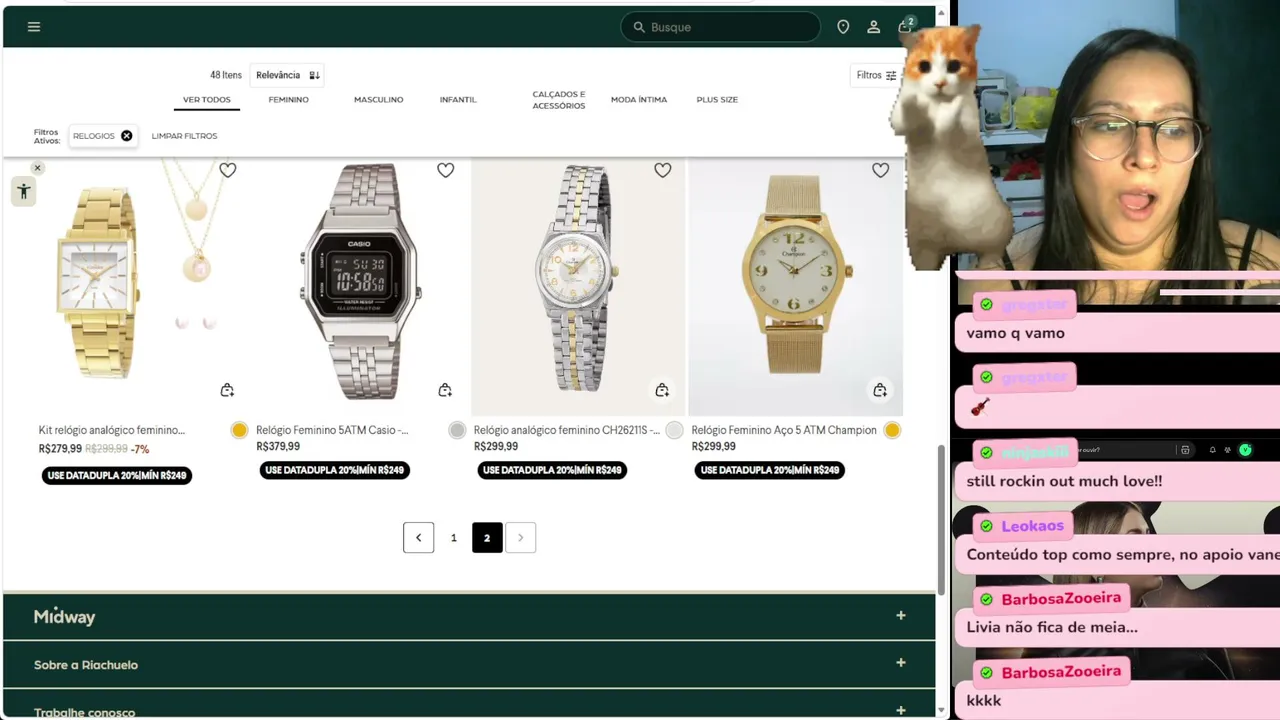Open store locator pin icon
Screen dimensions: 1280x720
click(843, 27)
